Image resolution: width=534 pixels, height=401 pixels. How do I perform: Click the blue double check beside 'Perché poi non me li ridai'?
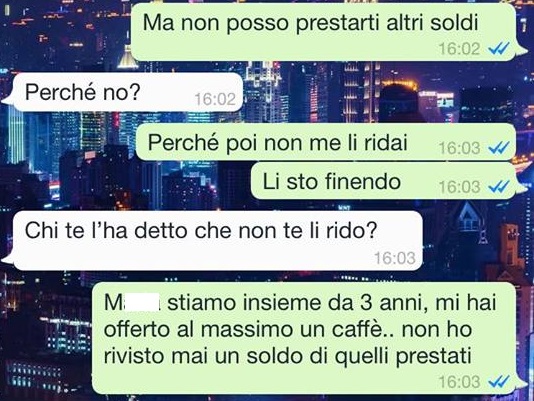click(x=499, y=148)
